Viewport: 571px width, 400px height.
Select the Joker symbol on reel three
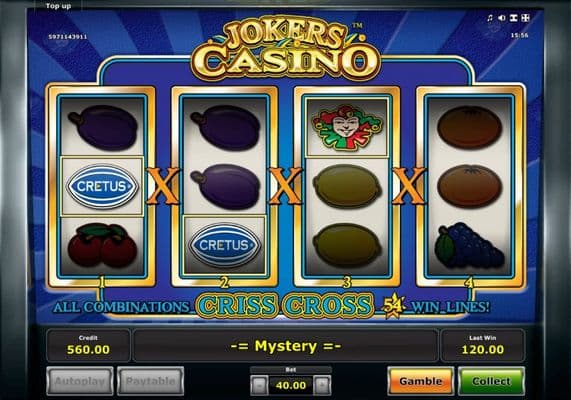347,127
